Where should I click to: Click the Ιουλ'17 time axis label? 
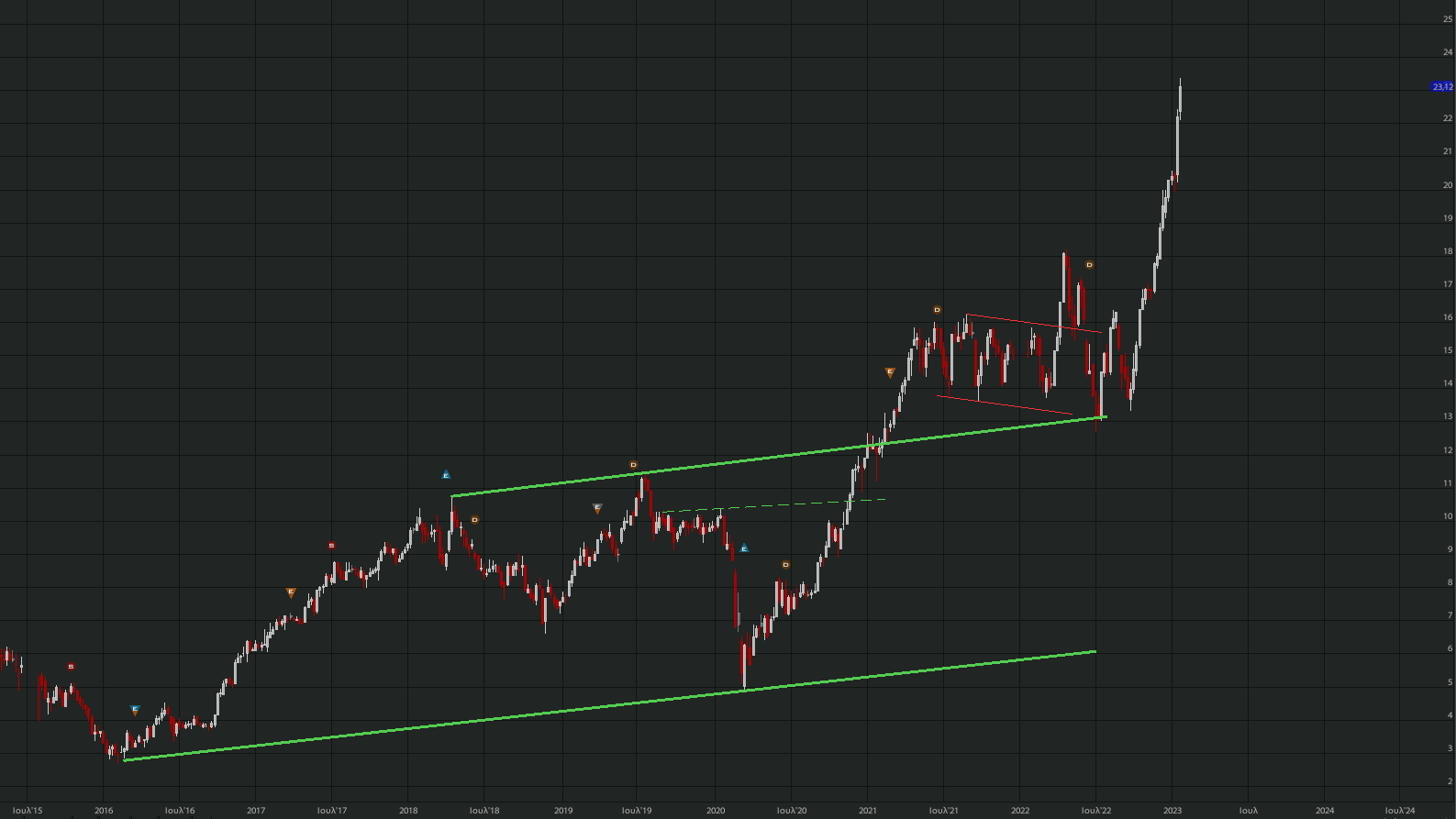pos(332,811)
